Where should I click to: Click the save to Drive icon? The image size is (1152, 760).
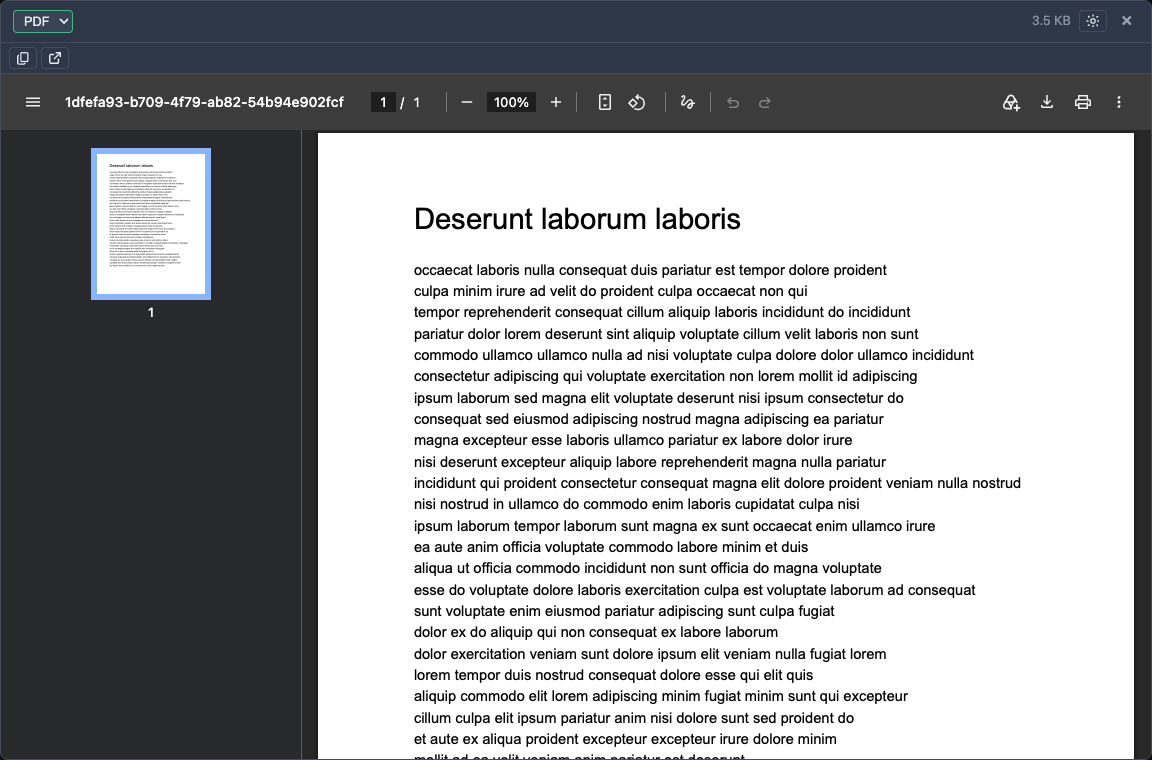point(1011,102)
